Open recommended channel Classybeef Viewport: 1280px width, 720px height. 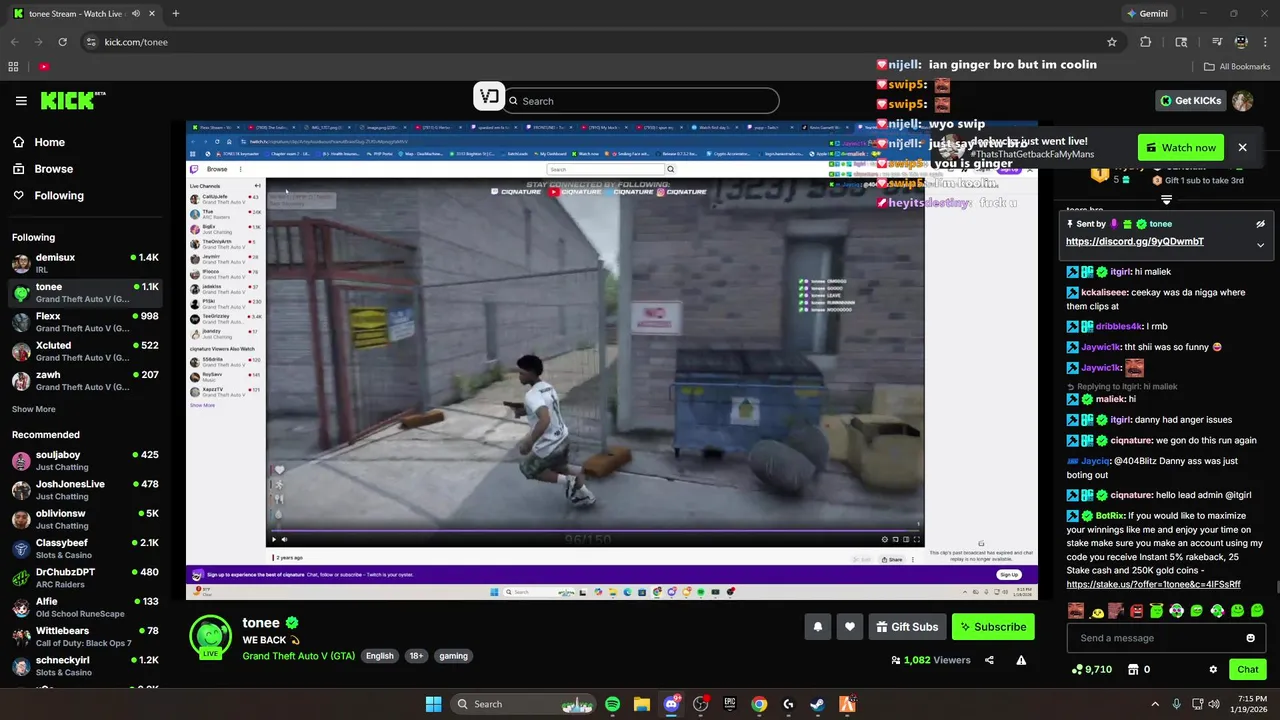coord(84,549)
